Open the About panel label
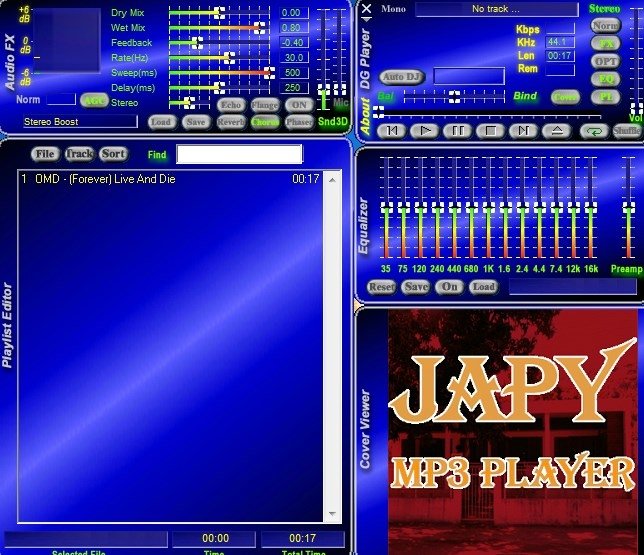644x555 pixels. pyautogui.click(x=365, y=116)
